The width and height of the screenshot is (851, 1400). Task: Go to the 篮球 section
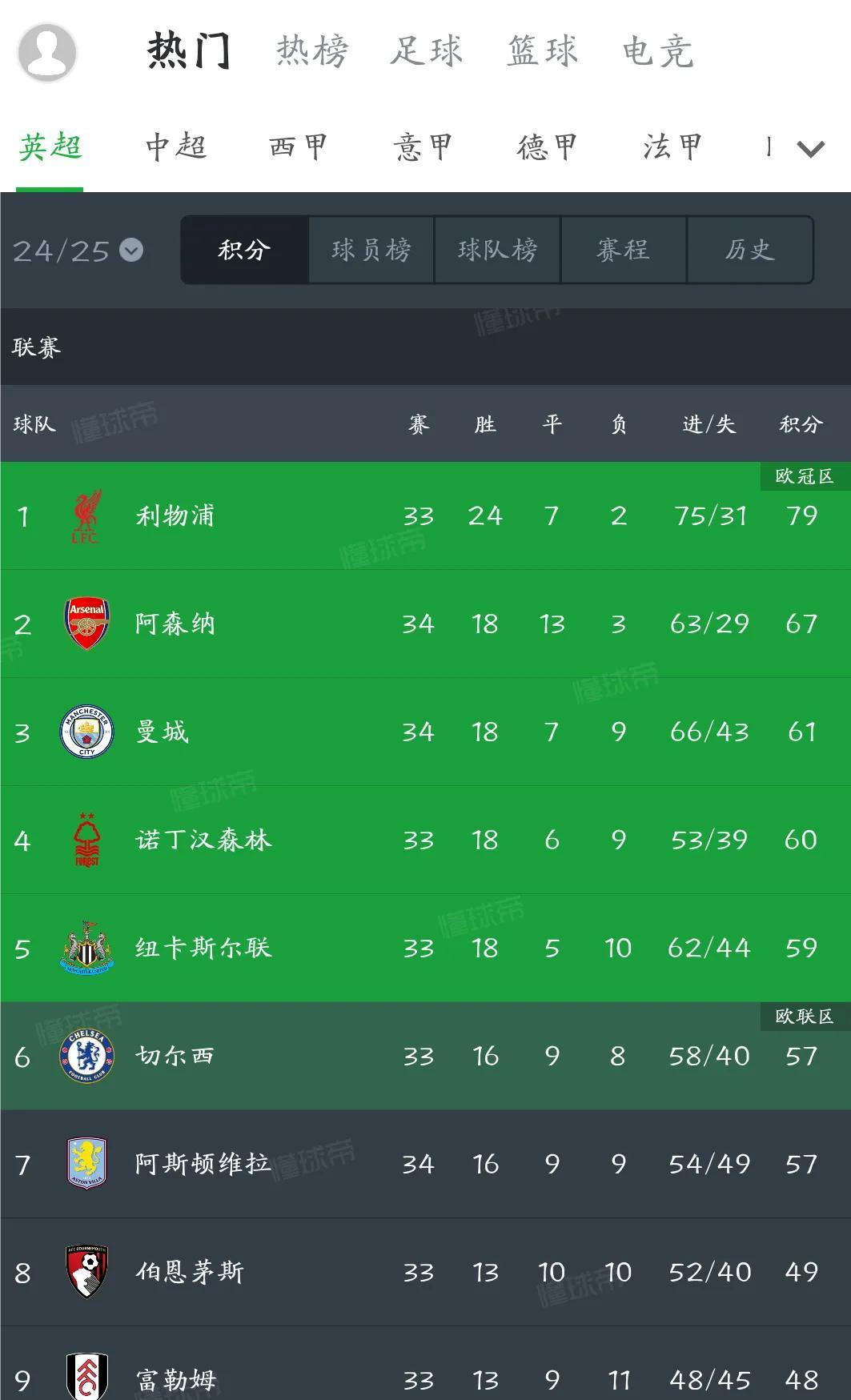pyautogui.click(x=542, y=51)
